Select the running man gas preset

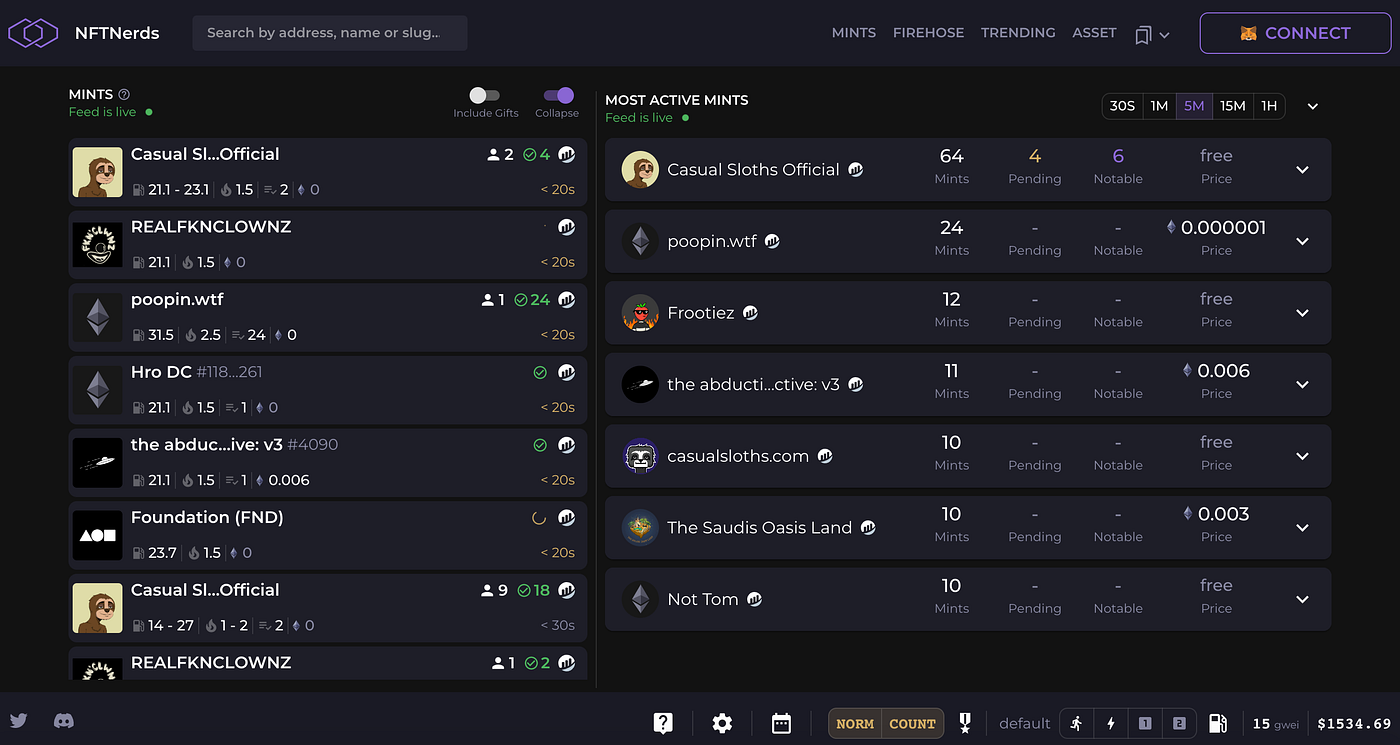1077,723
